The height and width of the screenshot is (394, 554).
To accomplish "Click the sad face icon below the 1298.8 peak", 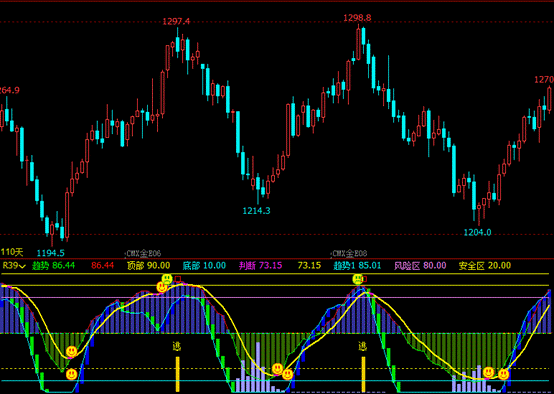I will pos(358,279).
